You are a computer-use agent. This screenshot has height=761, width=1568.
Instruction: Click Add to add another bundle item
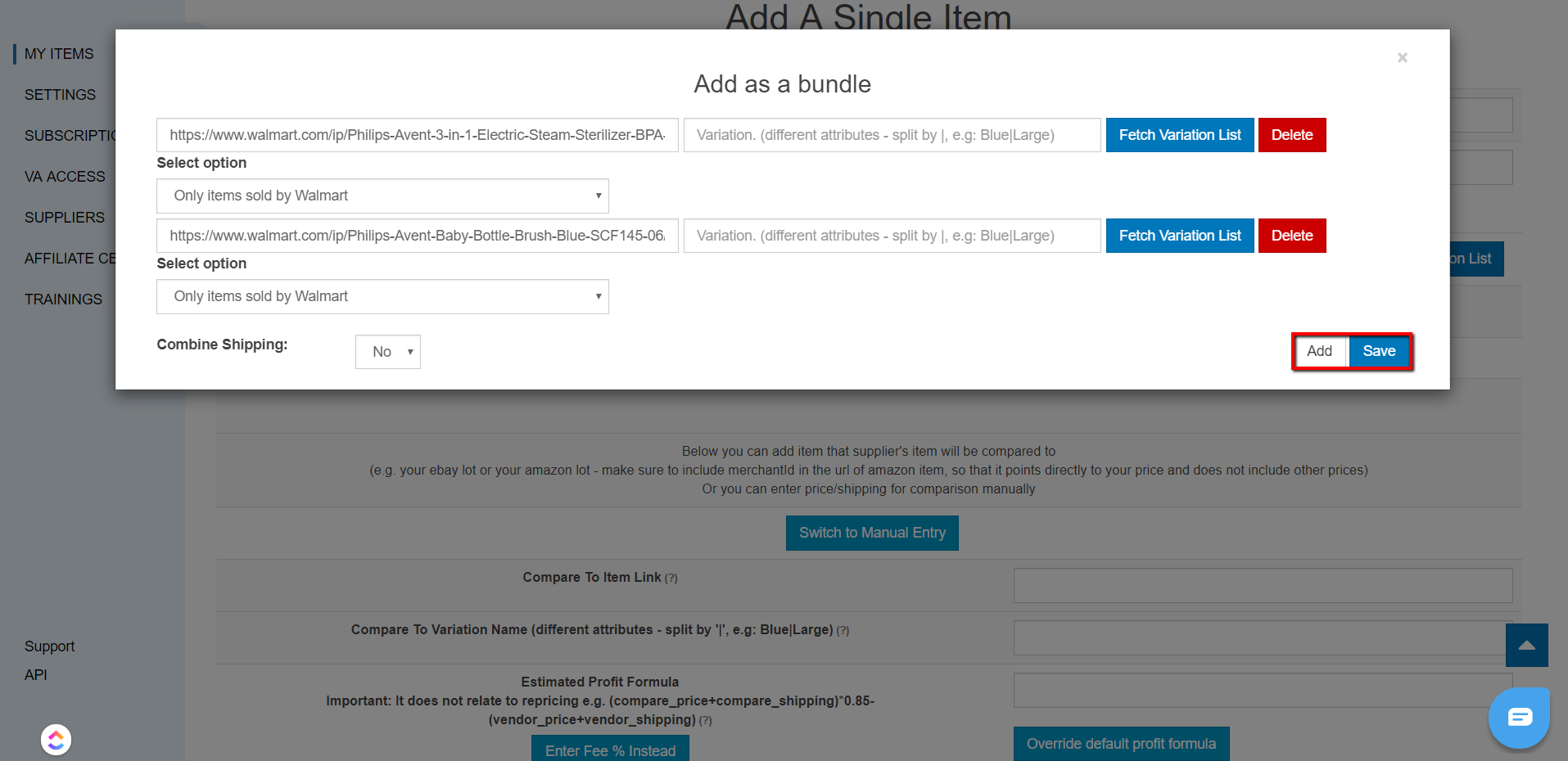point(1320,351)
